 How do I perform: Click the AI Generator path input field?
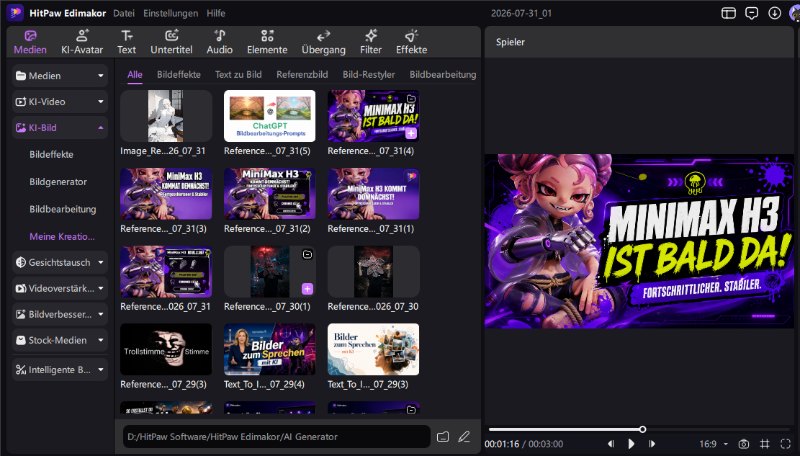click(x=277, y=437)
